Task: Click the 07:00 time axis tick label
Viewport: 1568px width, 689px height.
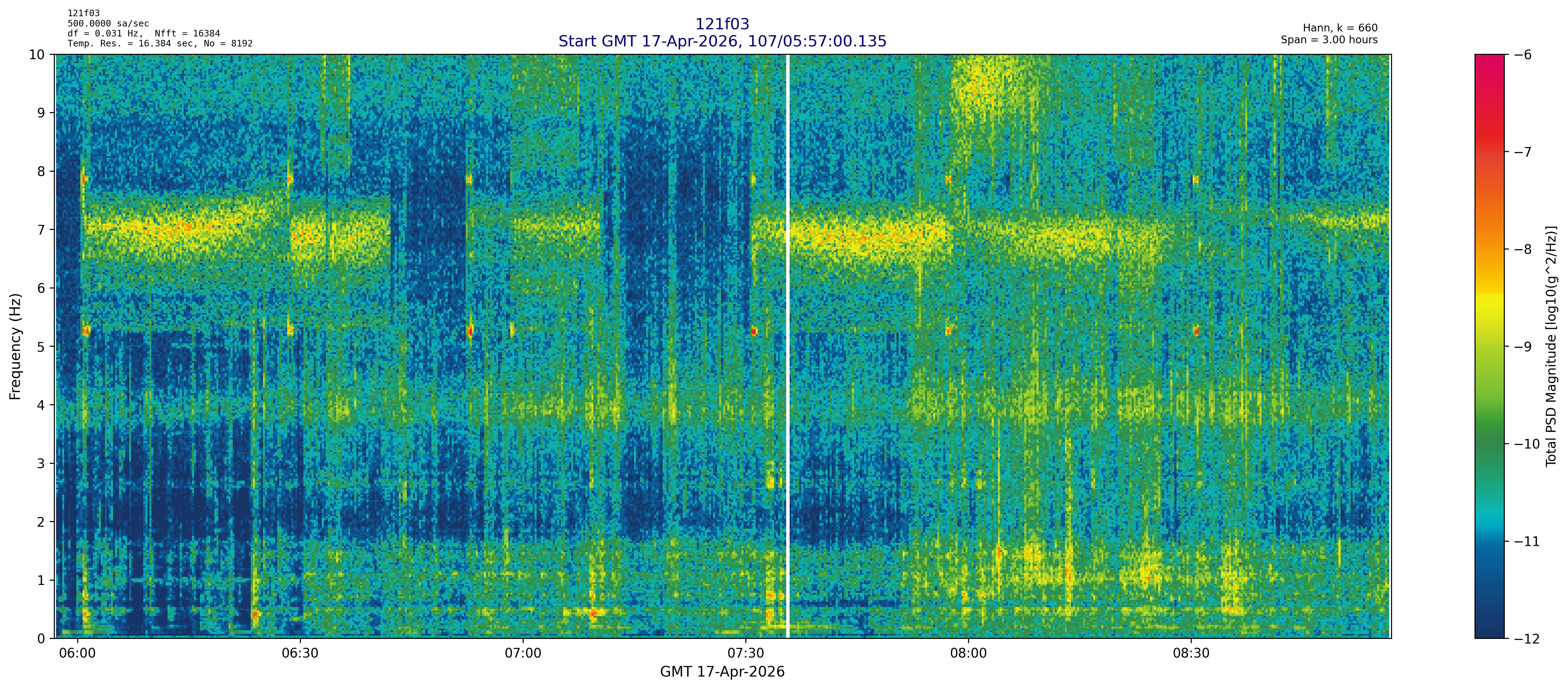Action: [x=523, y=654]
